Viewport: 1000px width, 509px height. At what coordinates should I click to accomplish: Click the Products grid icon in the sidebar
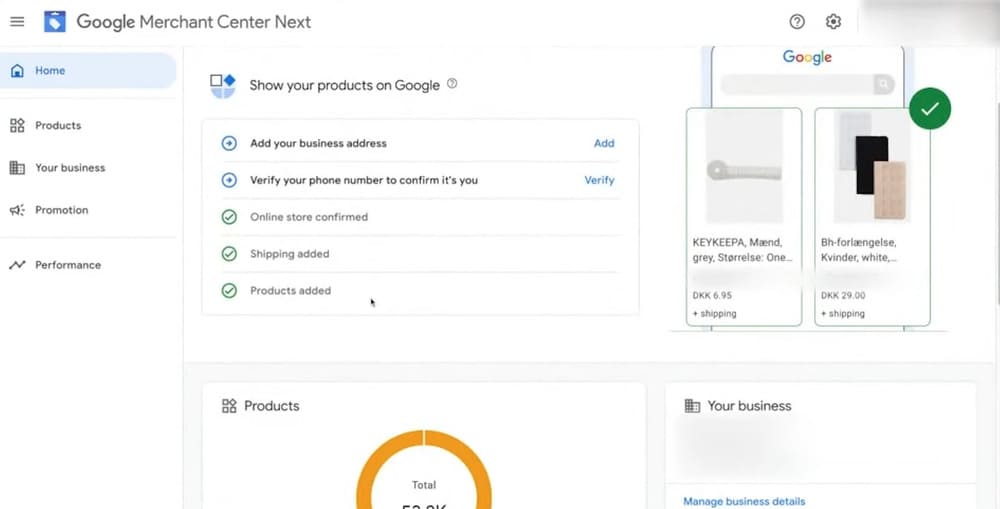(17, 126)
